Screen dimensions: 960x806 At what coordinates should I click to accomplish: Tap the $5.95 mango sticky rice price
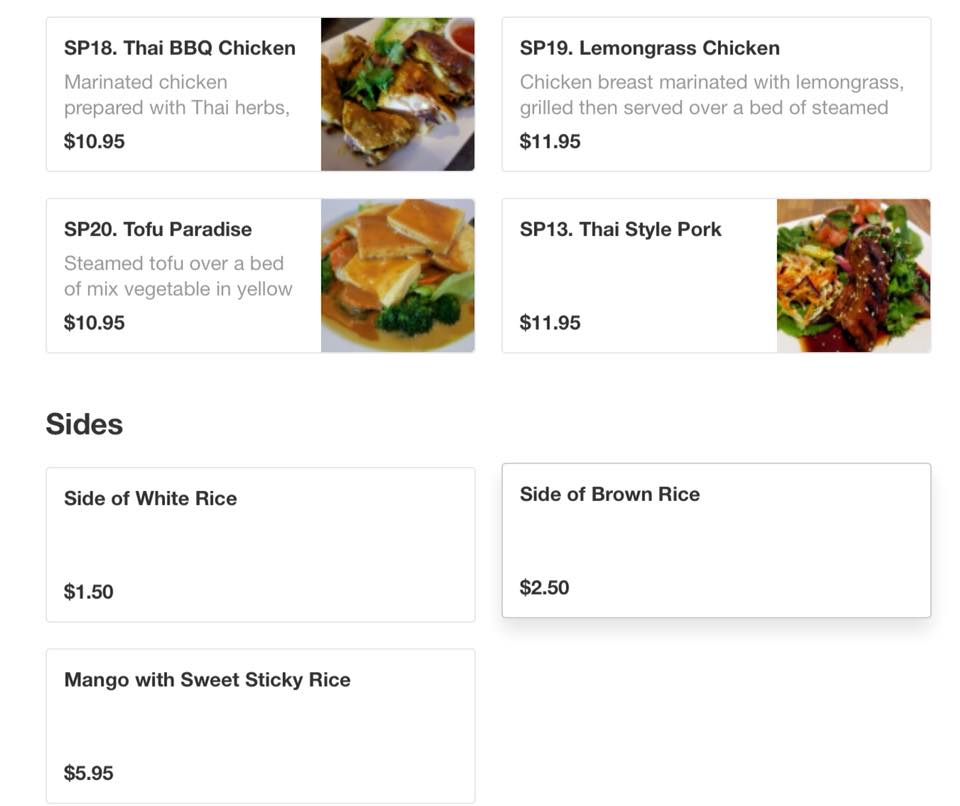pyautogui.click(x=89, y=773)
